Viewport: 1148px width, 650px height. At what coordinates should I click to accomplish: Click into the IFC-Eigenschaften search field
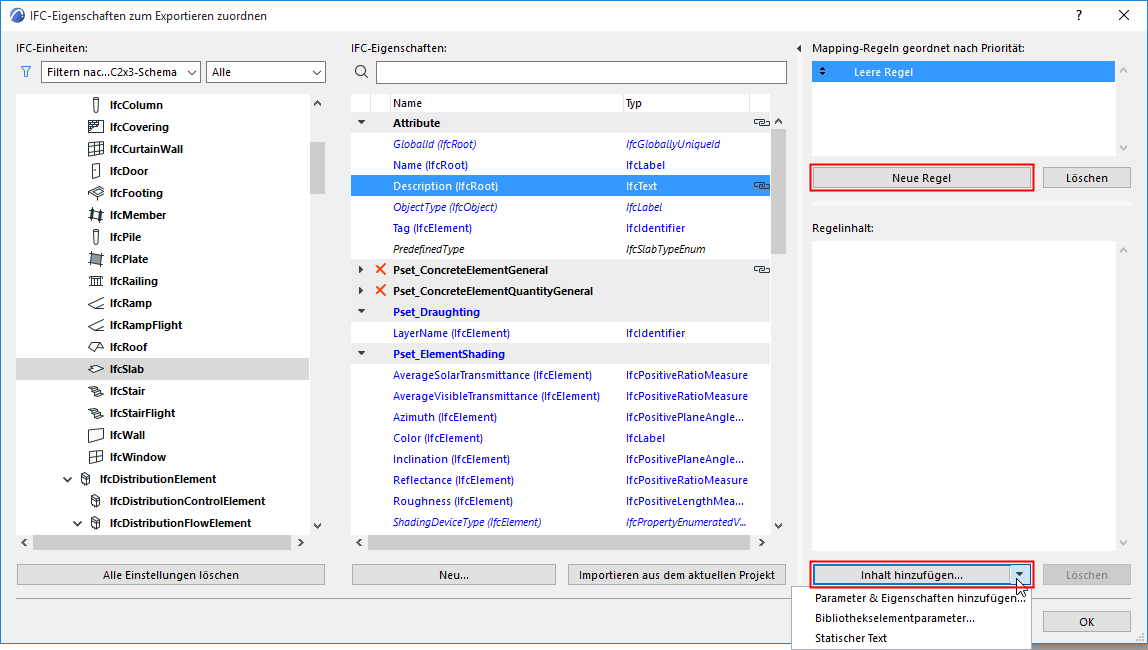tap(581, 72)
